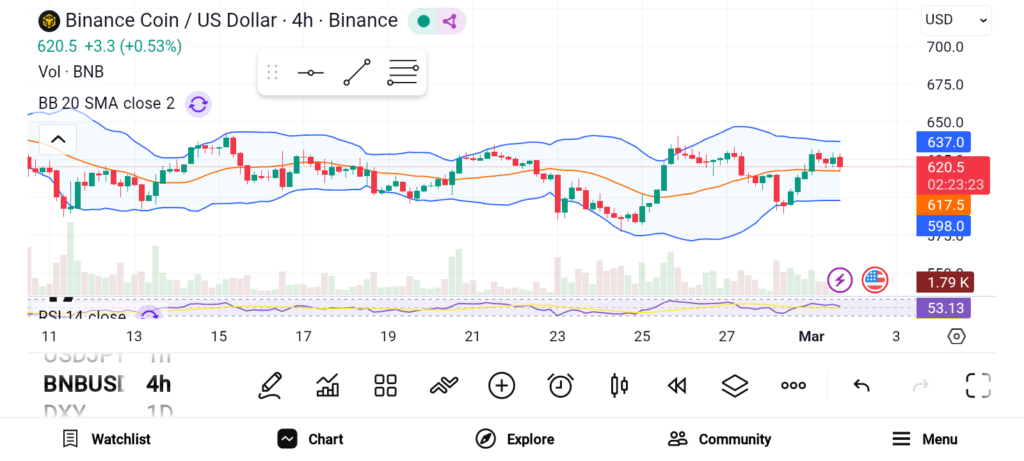The width and height of the screenshot is (1024, 461).
Task: Open the candlestick chart type selector
Action: (619, 385)
